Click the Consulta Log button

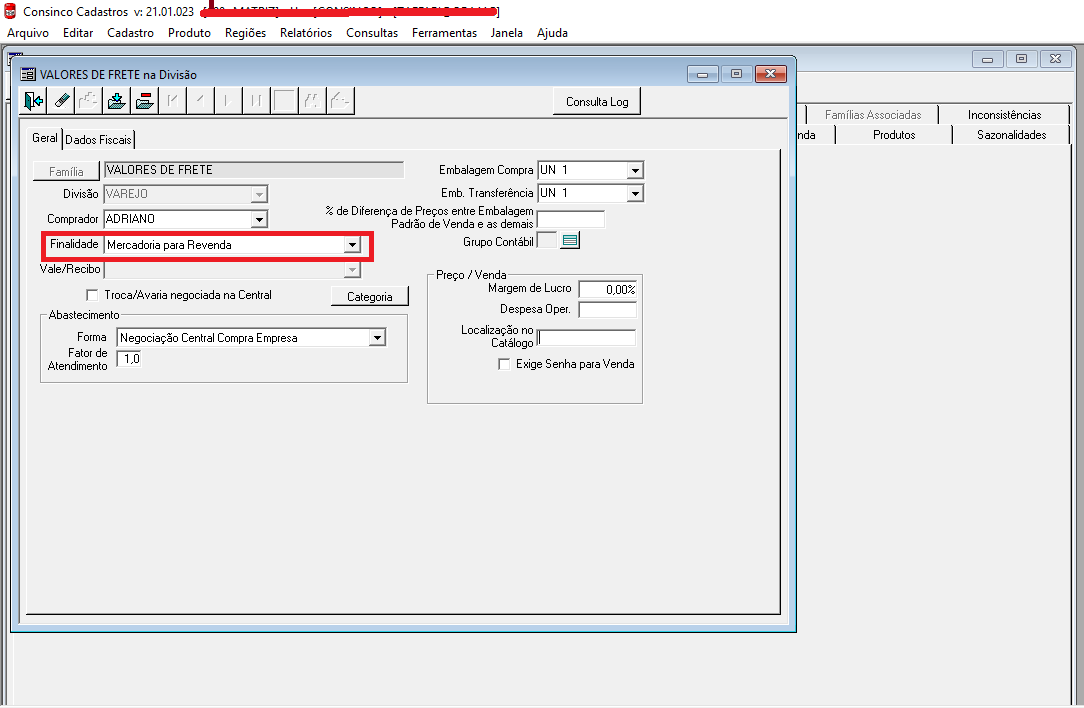(597, 102)
